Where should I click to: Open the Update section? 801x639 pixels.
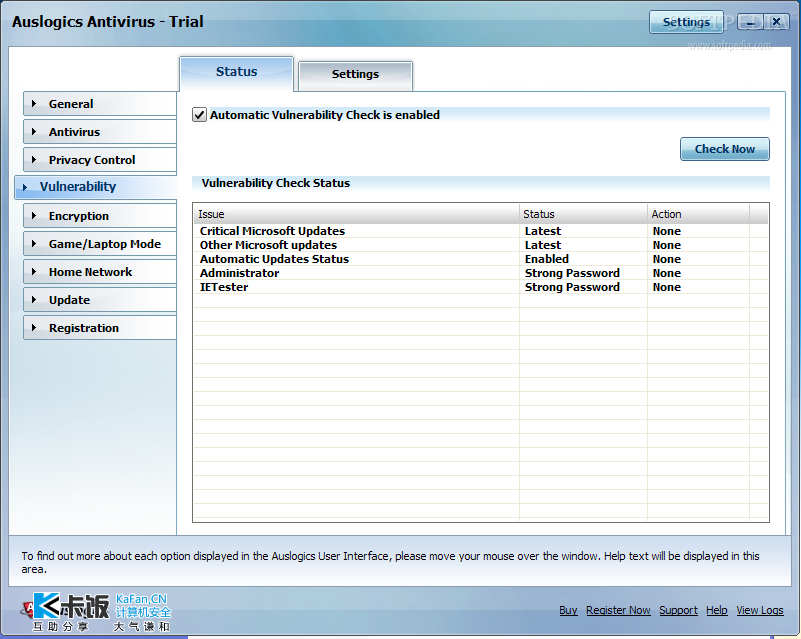point(100,300)
